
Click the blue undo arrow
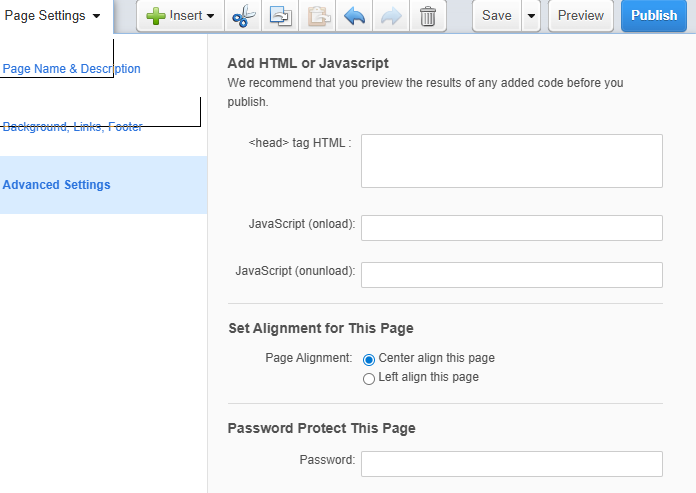click(x=354, y=16)
